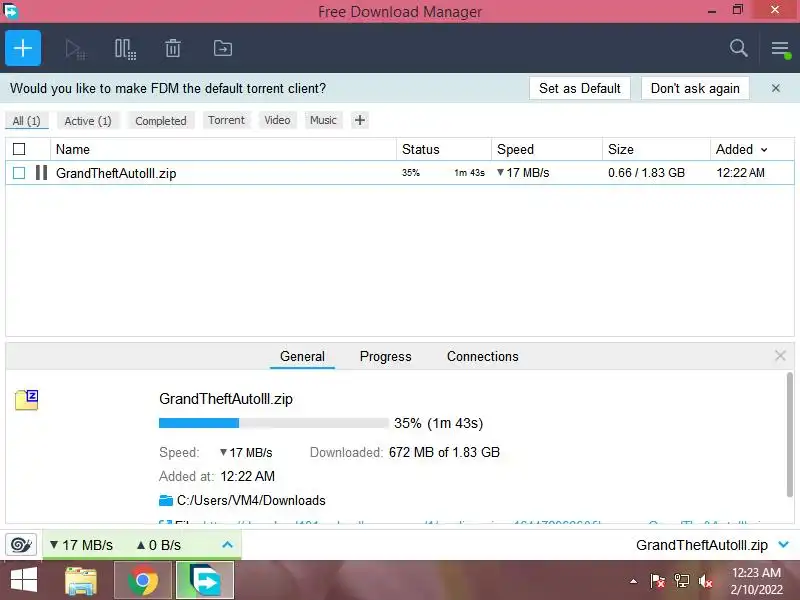Screen dimensions: 800x600
Task: Switch to the All (1) filter tab
Action: pos(27,121)
